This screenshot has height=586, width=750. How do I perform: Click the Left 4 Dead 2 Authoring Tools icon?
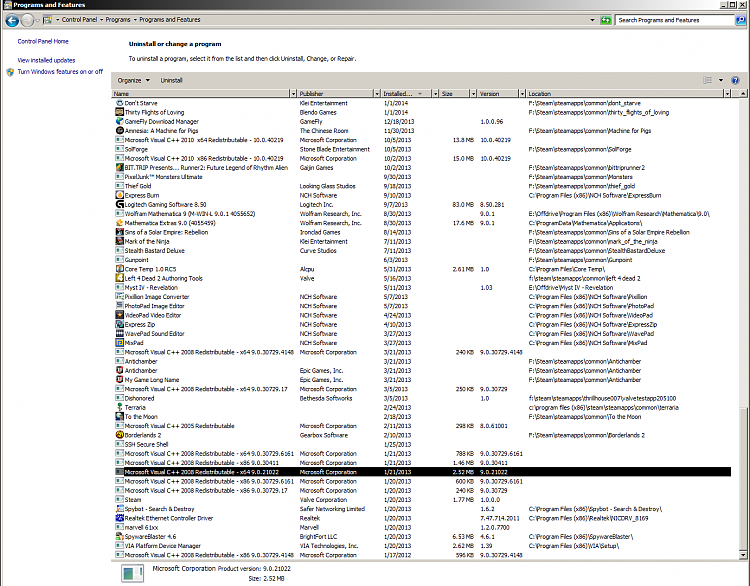pos(120,278)
